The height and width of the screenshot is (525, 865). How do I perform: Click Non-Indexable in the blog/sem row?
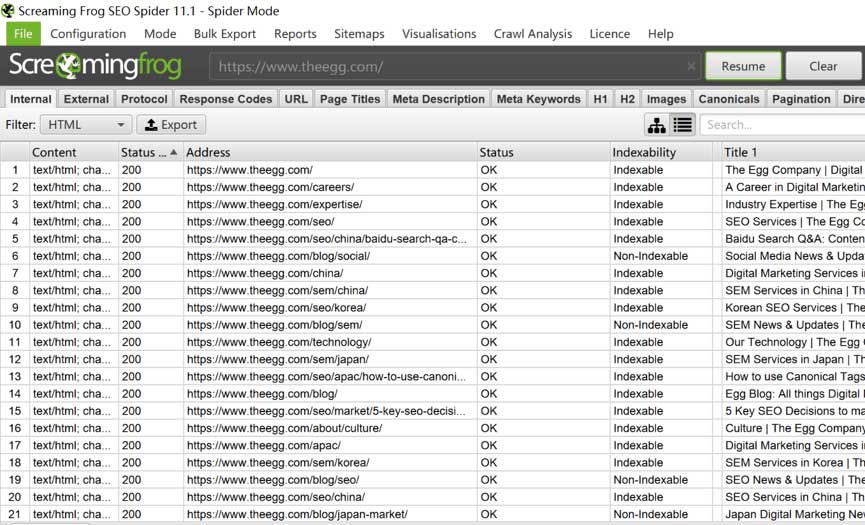[x=650, y=325]
